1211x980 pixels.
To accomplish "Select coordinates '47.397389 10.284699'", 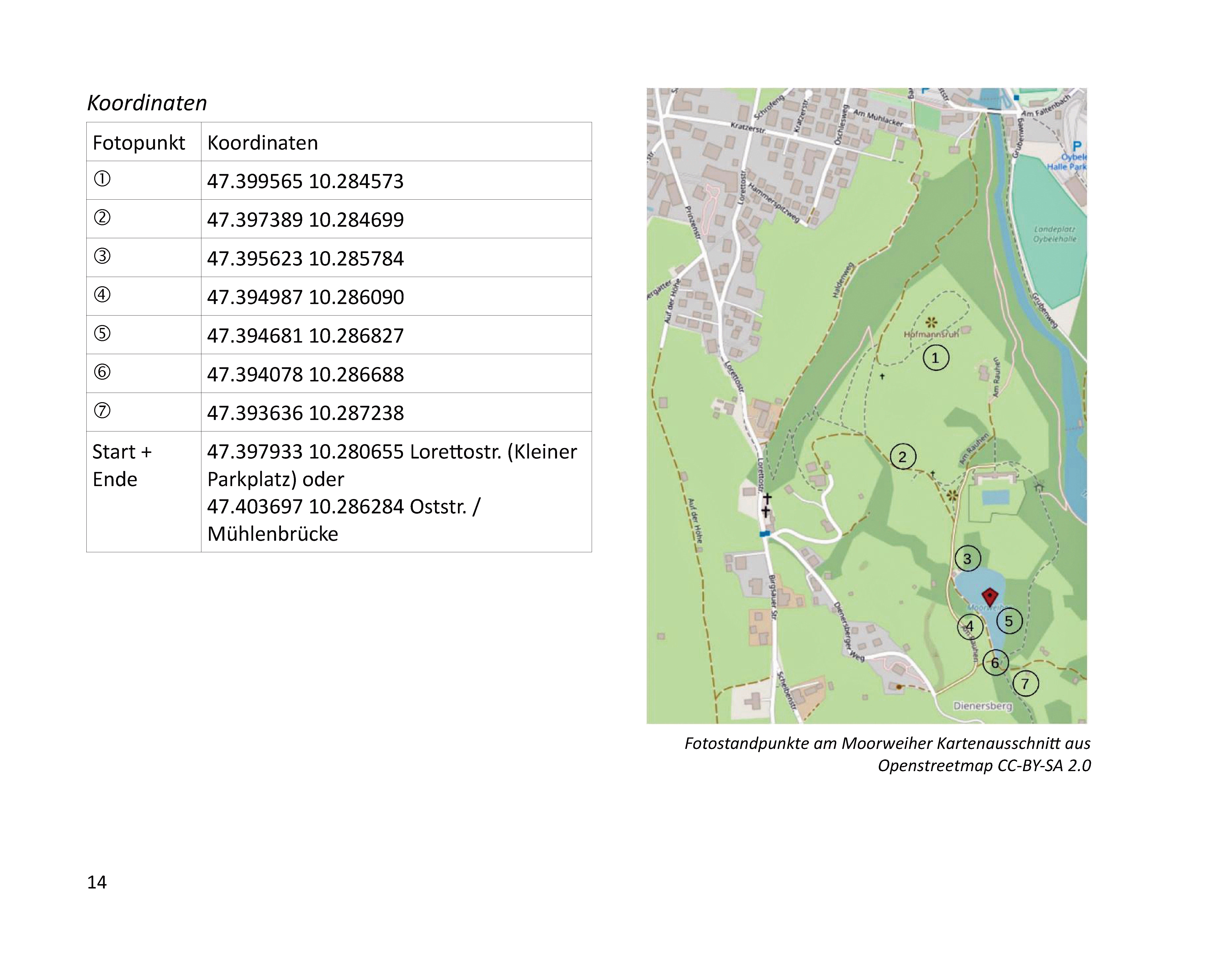I will (x=305, y=220).
